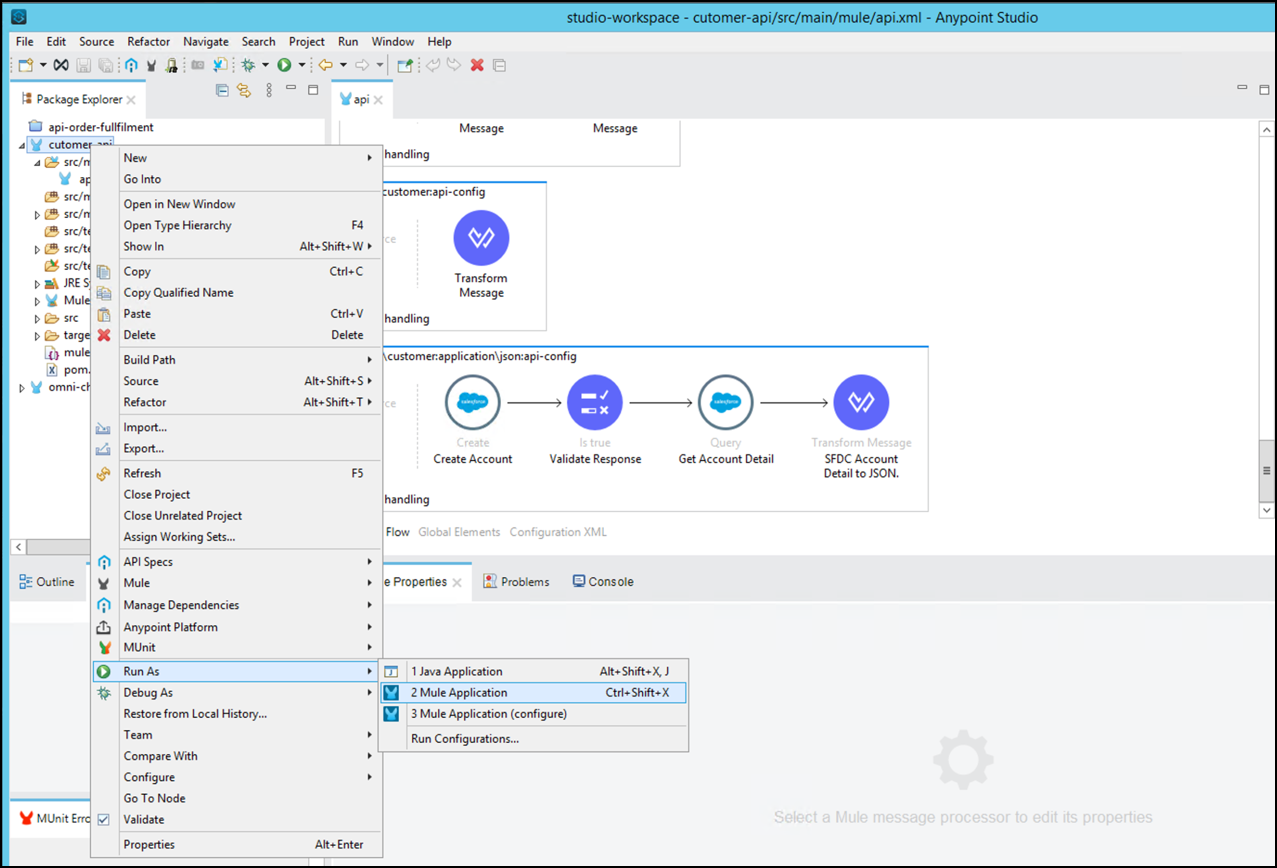Select the Get Account Detail Salesforce icon
This screenshot has height=868, width=1277.
[726, 402]
